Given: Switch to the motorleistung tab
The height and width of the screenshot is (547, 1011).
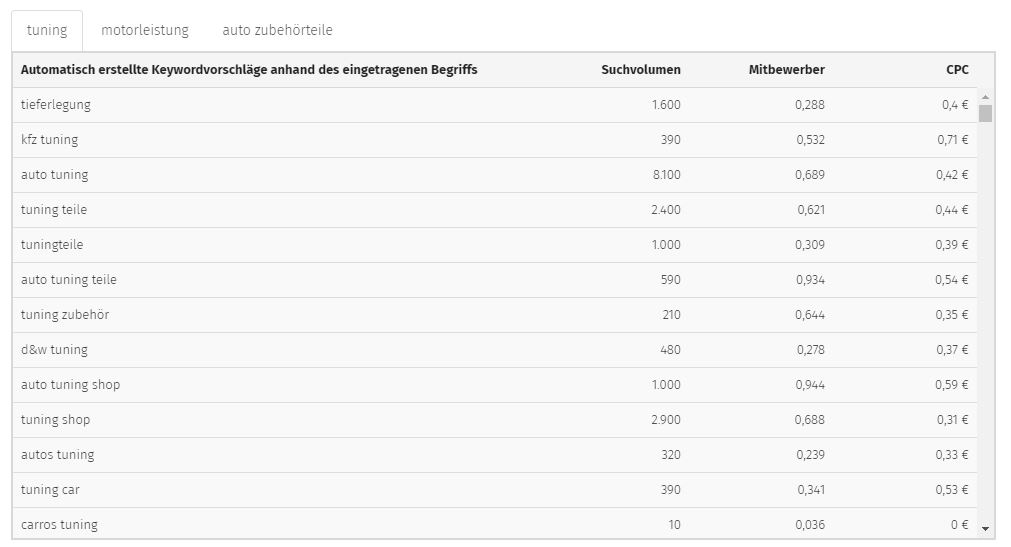Looking at the screenshot, I should coord(145,30).
